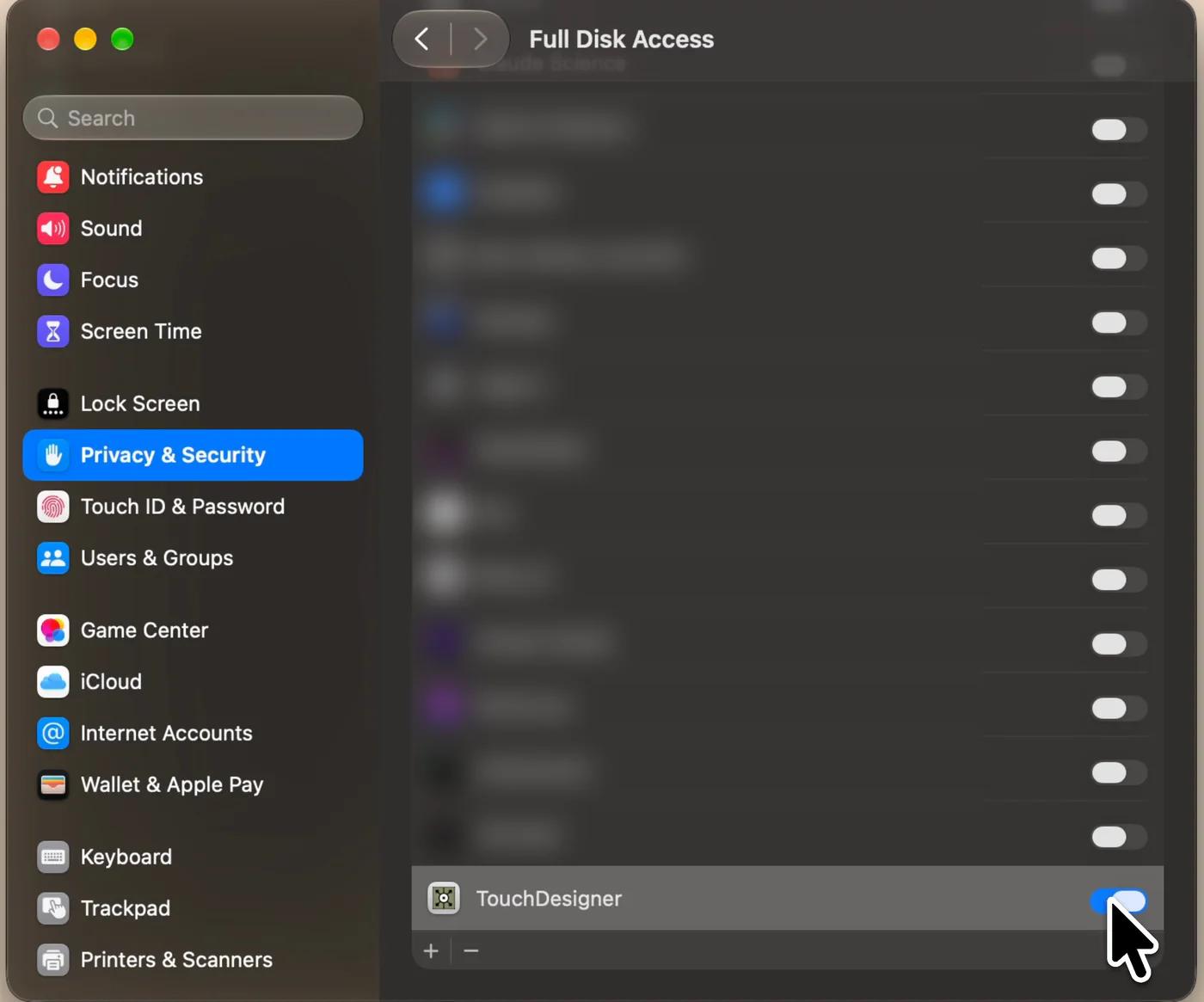Image resolution: width=1204 pixels, height=1002 pixels.
Task: Close the System Settings window
Action: click(x=48, y=39)
